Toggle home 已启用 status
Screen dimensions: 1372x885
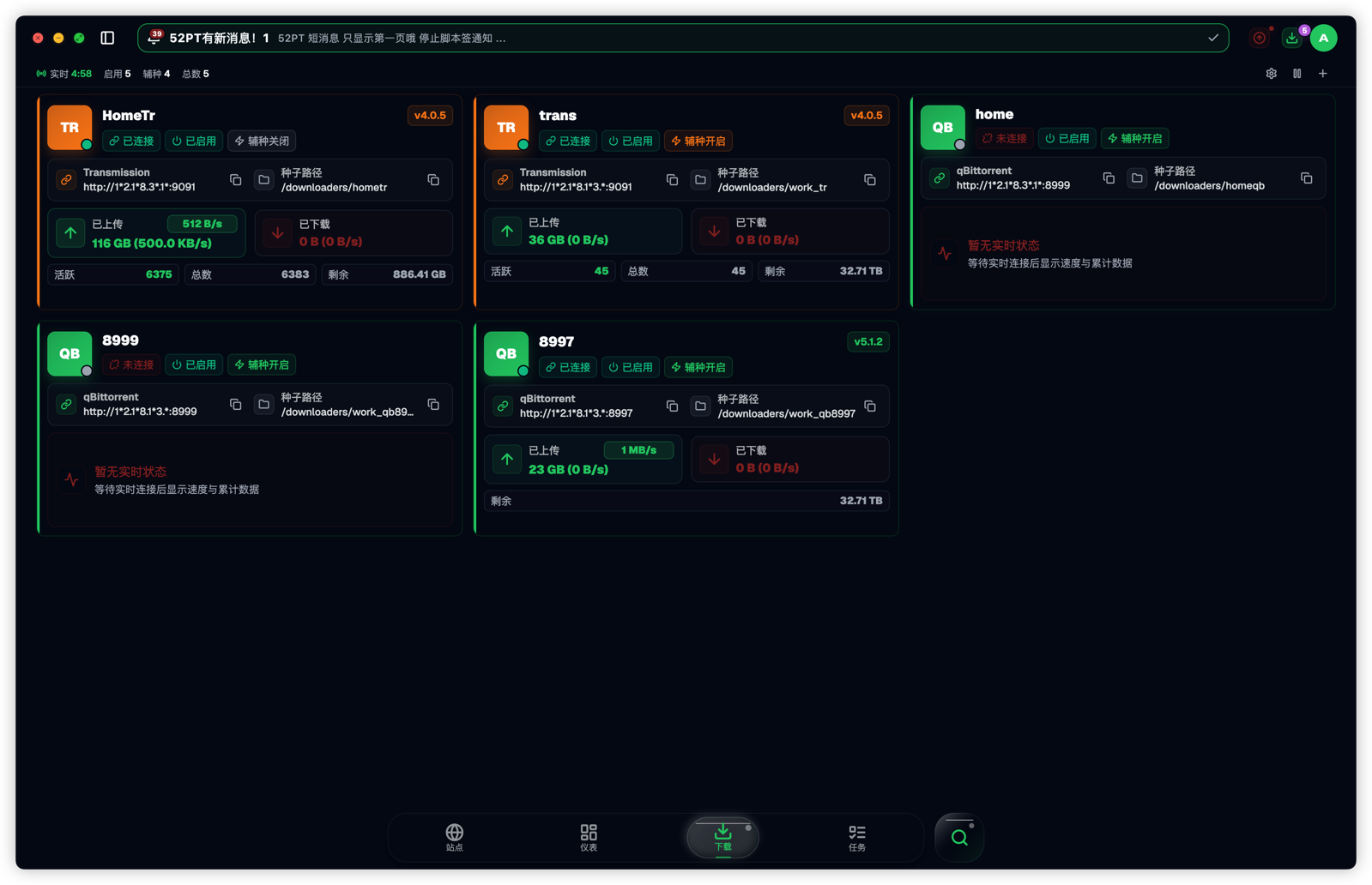tap(1067, 138)
